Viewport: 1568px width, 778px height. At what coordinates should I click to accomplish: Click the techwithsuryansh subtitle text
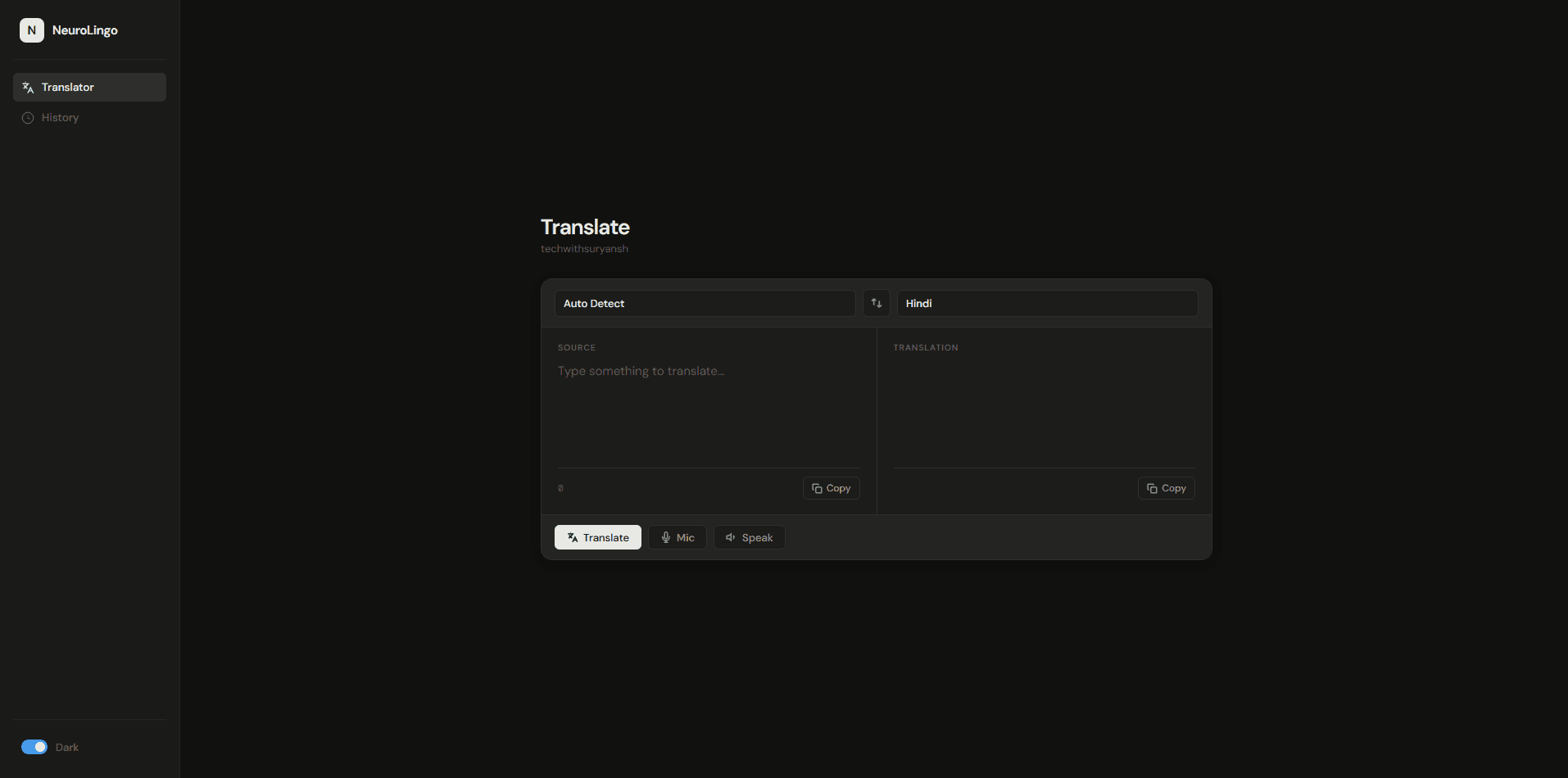(x=584, y=249)
